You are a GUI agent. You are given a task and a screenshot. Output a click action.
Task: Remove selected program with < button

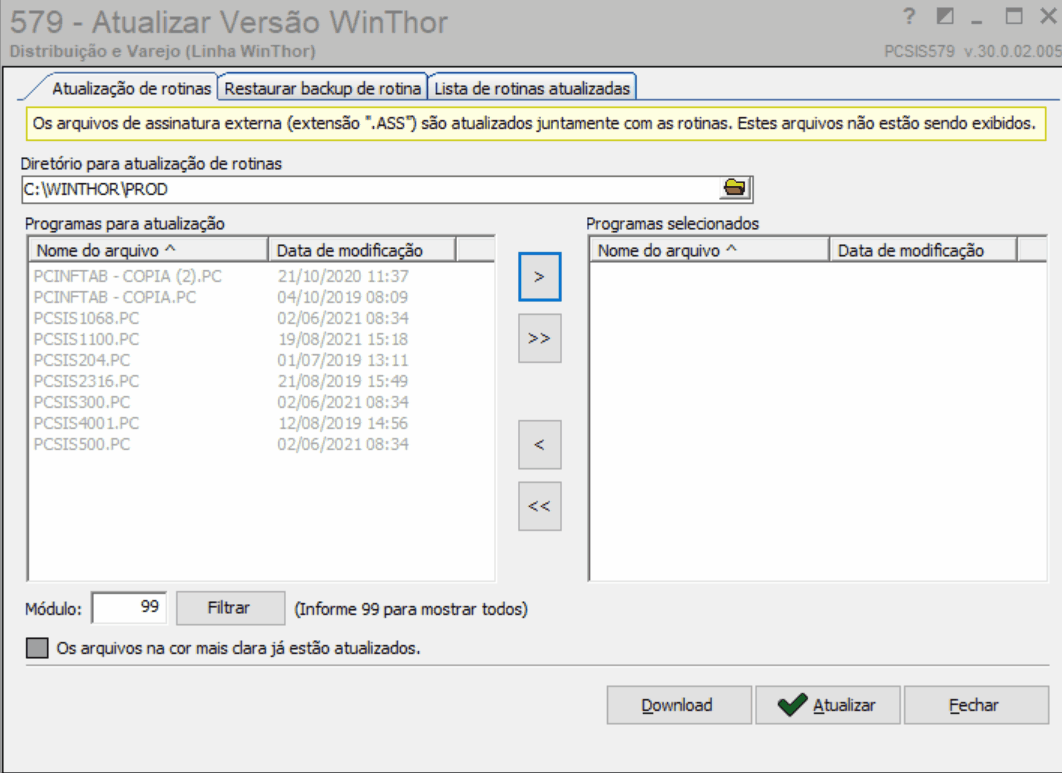539,444
